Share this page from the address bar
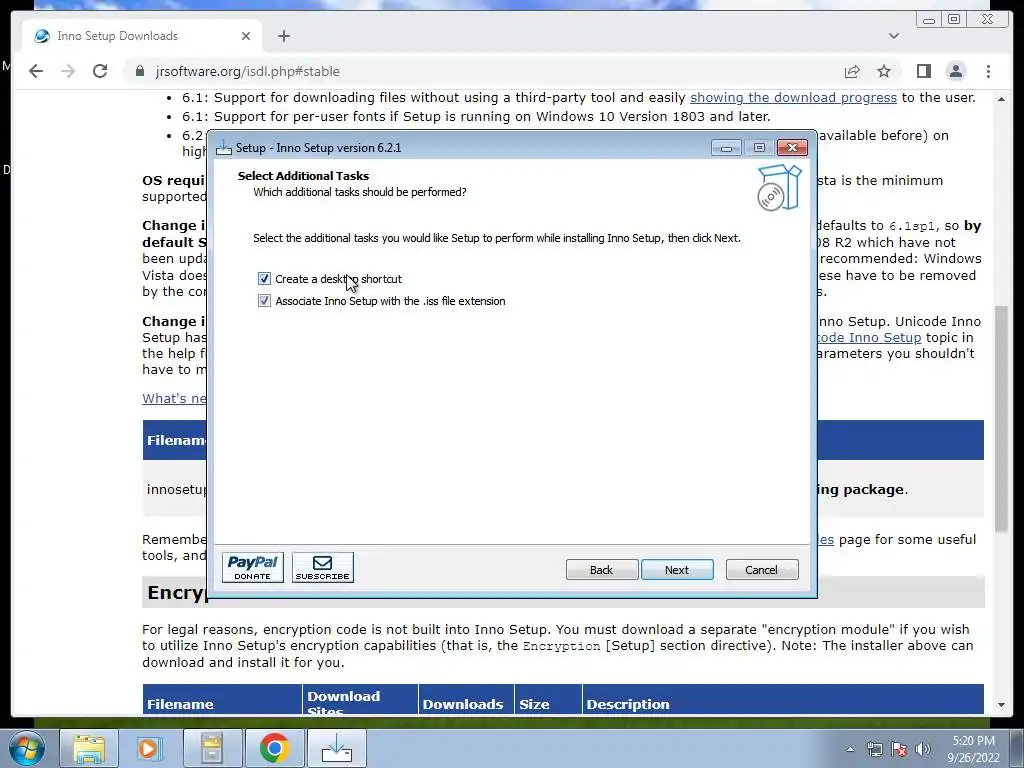Screen dimensions: 1024x768 (x=852, y=71)
